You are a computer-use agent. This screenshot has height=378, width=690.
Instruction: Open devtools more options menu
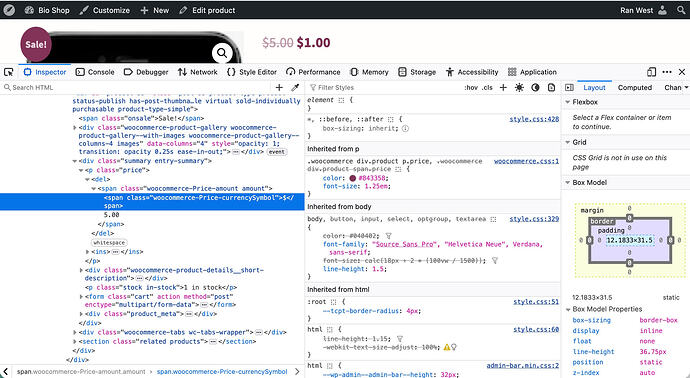[x=667, y=72]
